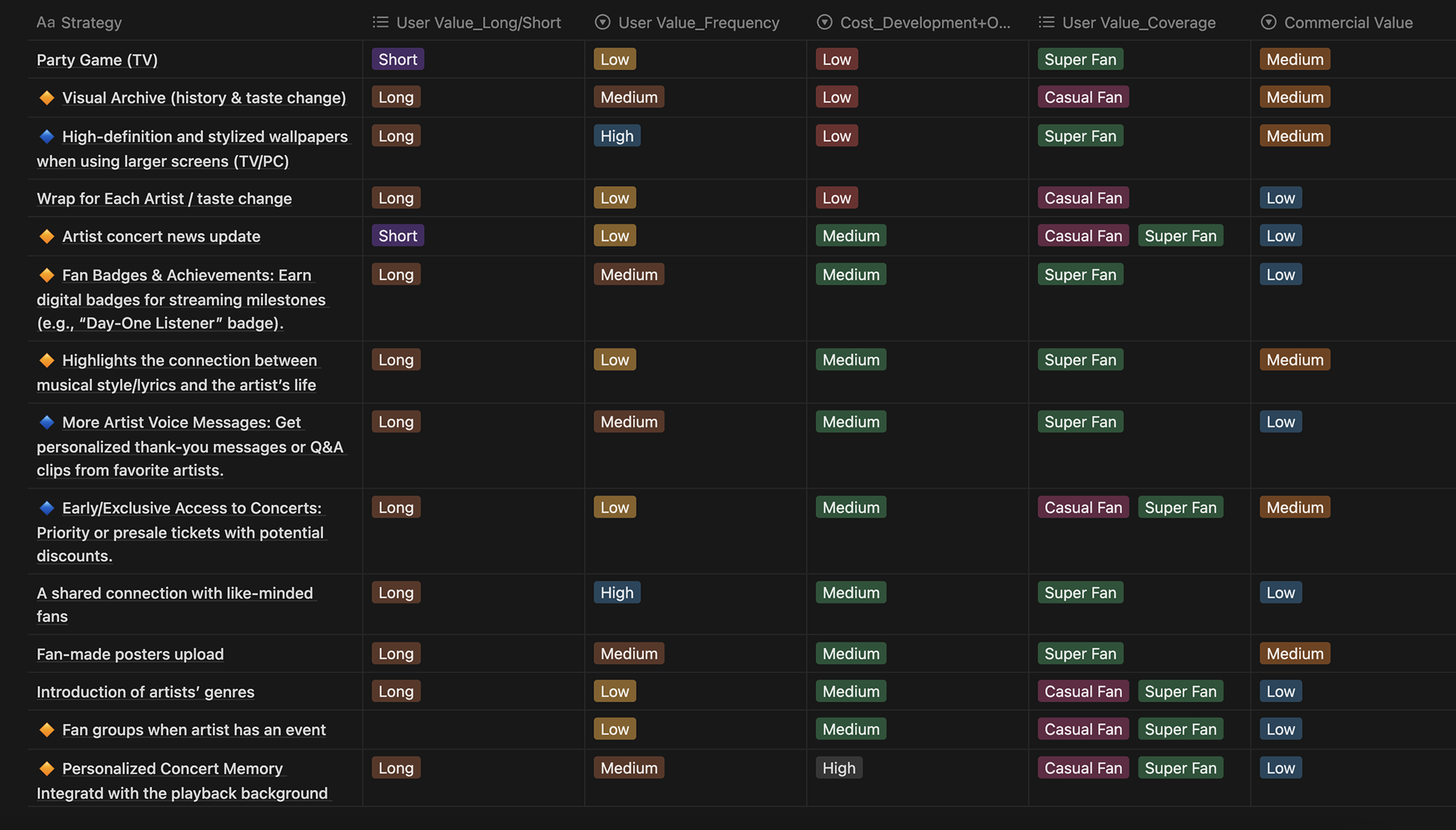Click the Commercial Value select icon
This screenshot has width=1456, height=830.
pos(1268,22)
